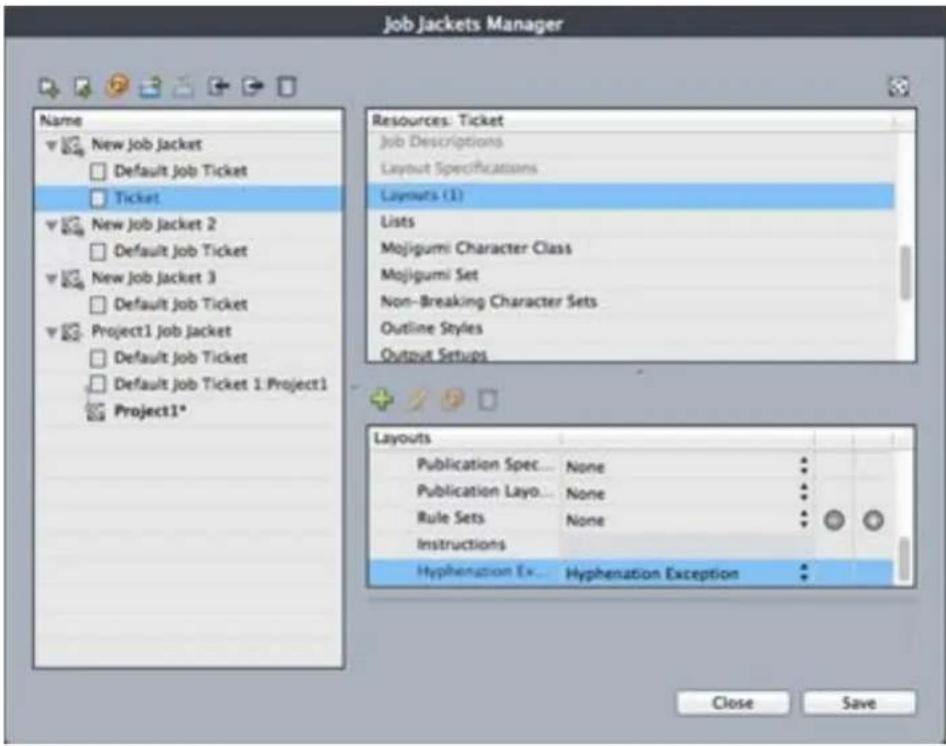Click the green plus New Item icon

click(382, 400)
